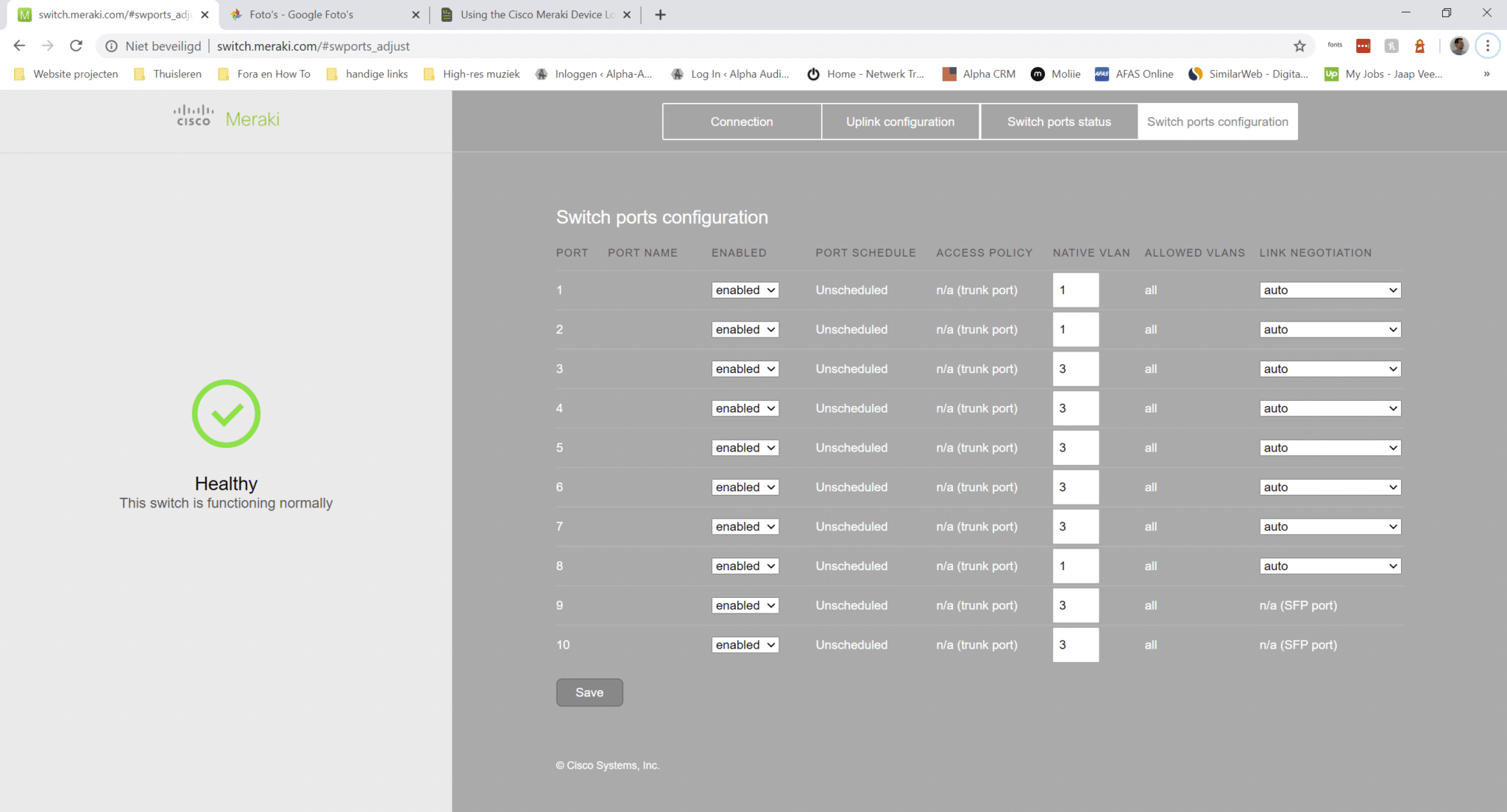Switch to the Switch ports status tab

coord(1059,121)
